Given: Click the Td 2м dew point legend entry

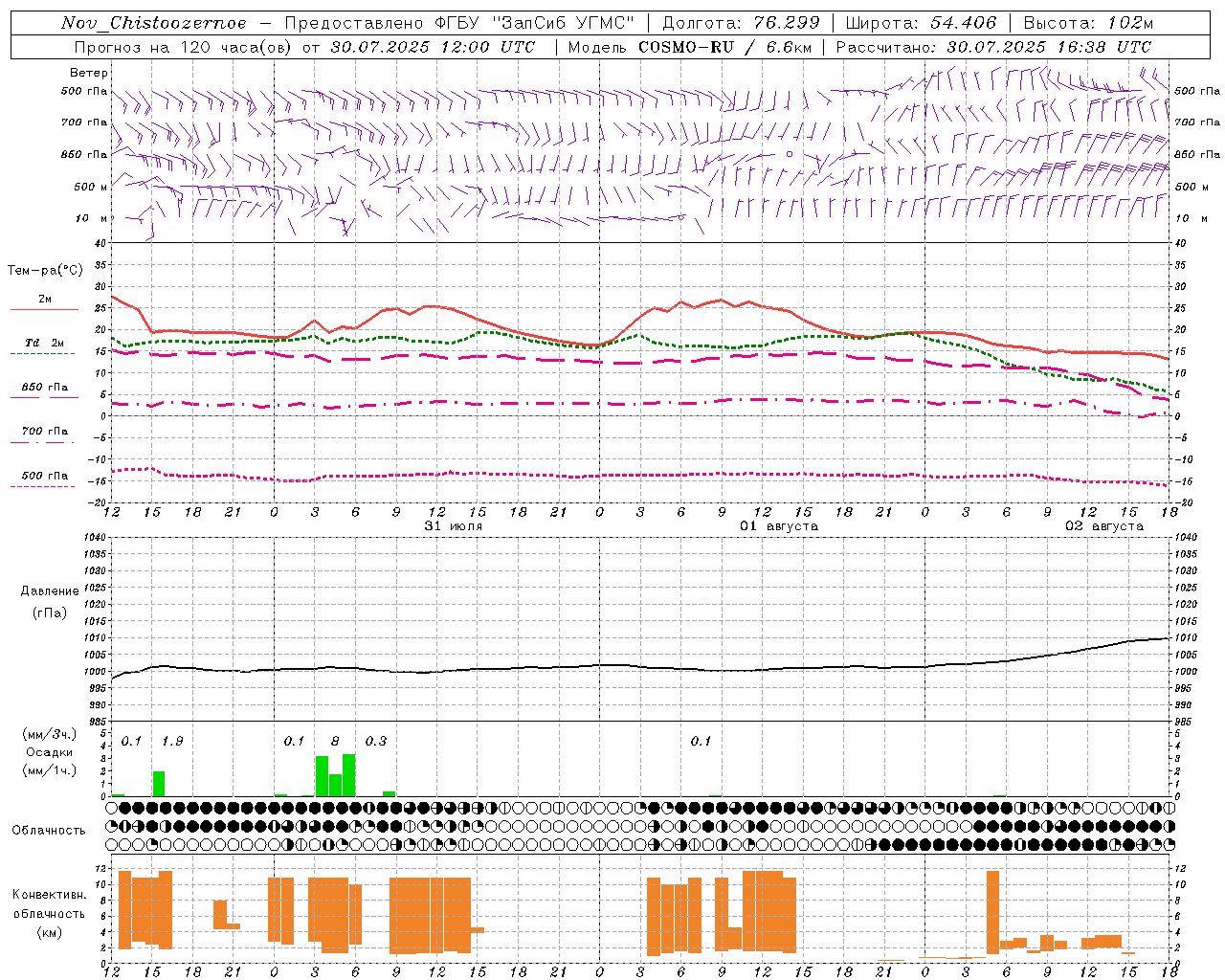Looking at the screenshot, I should click(x=45, y=343).
